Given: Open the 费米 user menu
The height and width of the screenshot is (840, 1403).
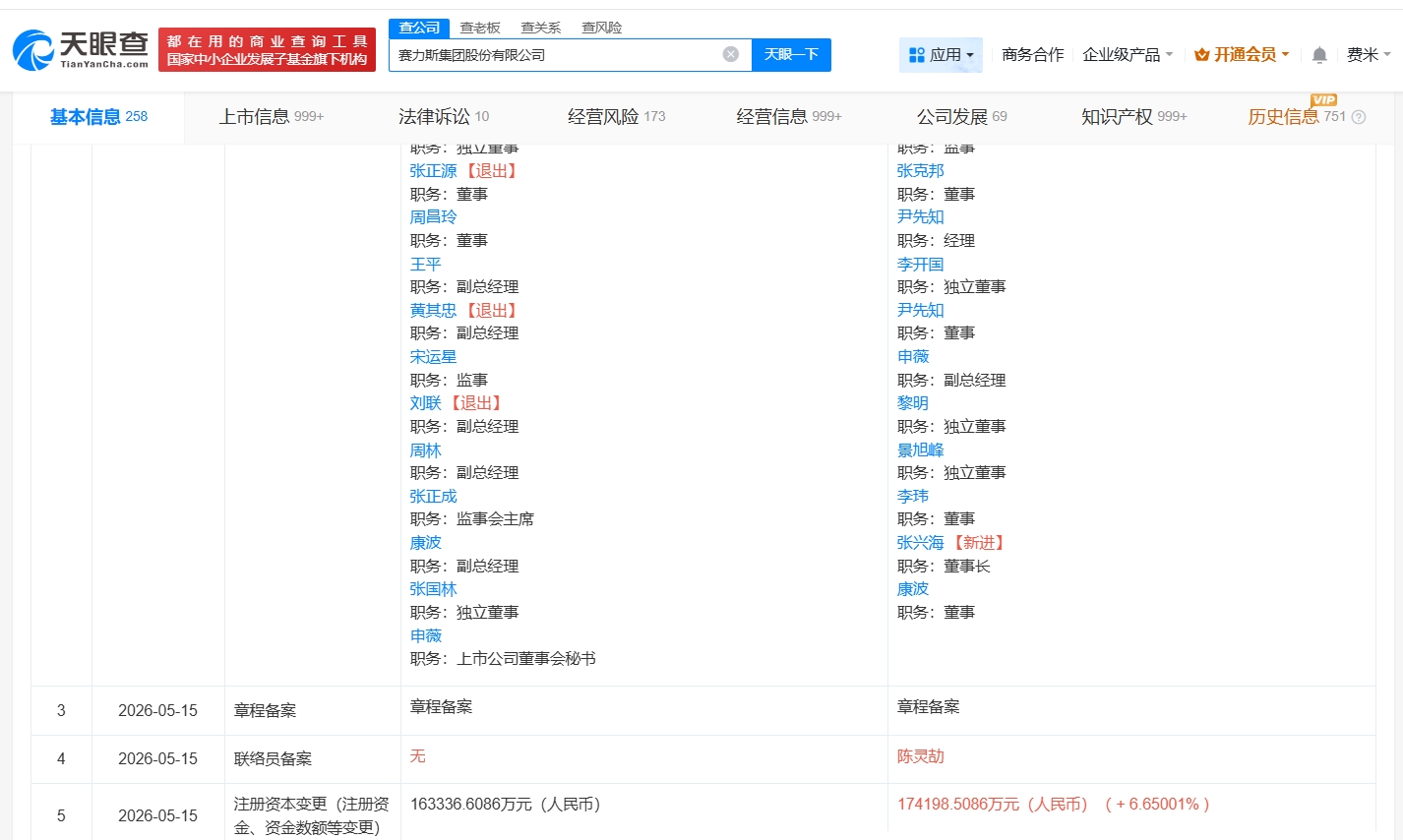Looking at the screenshot, I should tap(1369, 55).
